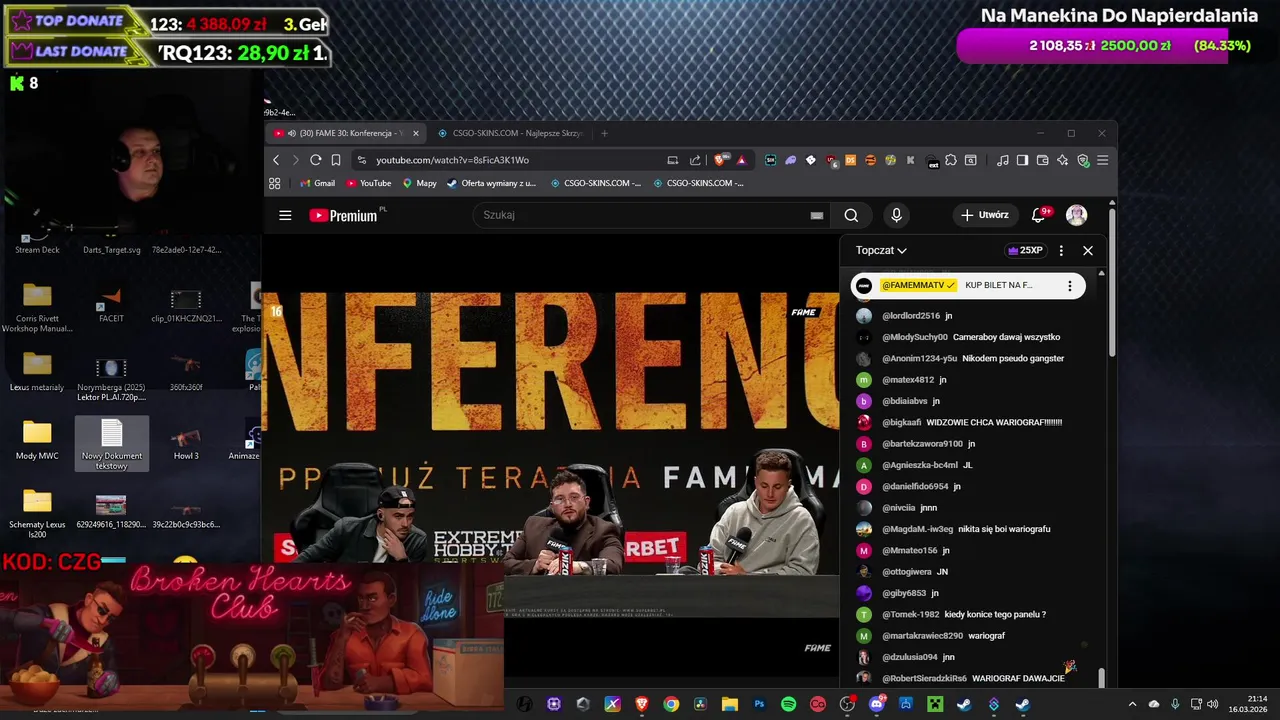The image size is (1280, 720).
Task: Click chat username @martakrawiec8290
Action: coord(923,636)
